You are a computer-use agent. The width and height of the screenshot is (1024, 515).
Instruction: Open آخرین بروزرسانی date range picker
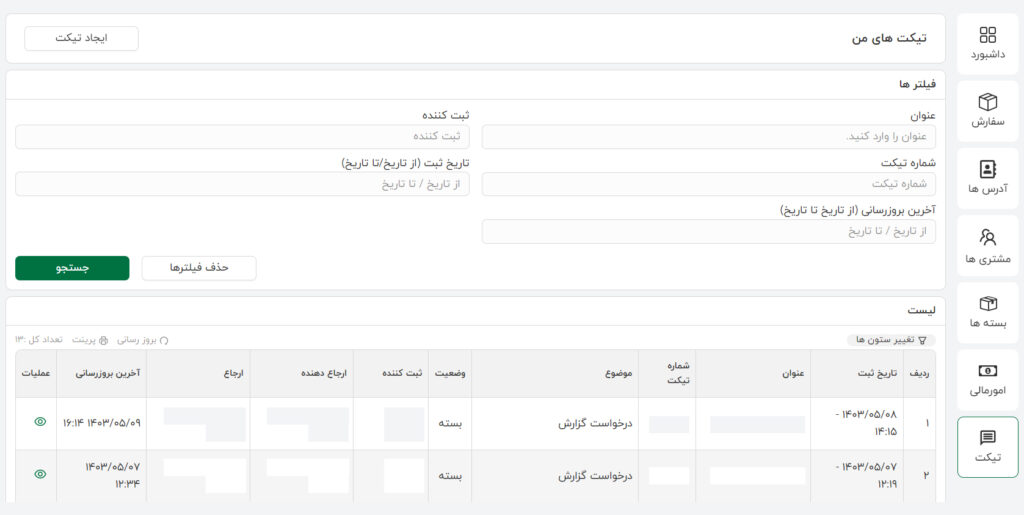tap(708, 232)
